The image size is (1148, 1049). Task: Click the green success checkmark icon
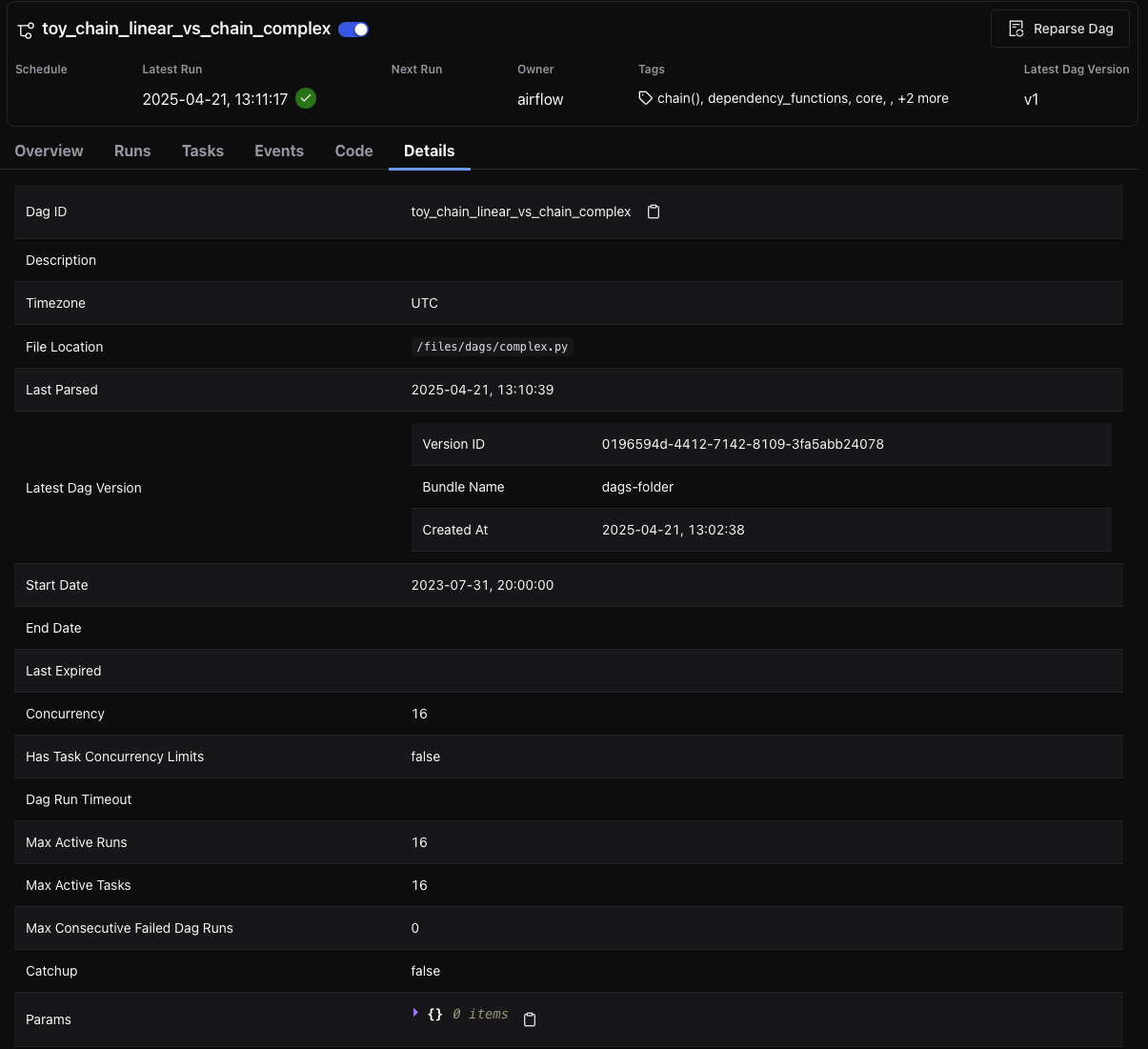point(306,98)
